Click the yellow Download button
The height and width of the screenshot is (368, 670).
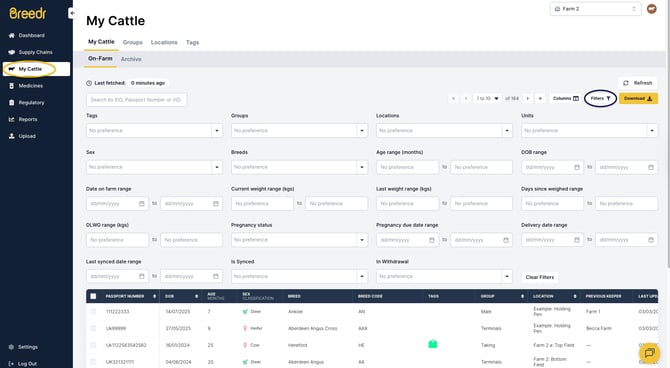point(638,98)
